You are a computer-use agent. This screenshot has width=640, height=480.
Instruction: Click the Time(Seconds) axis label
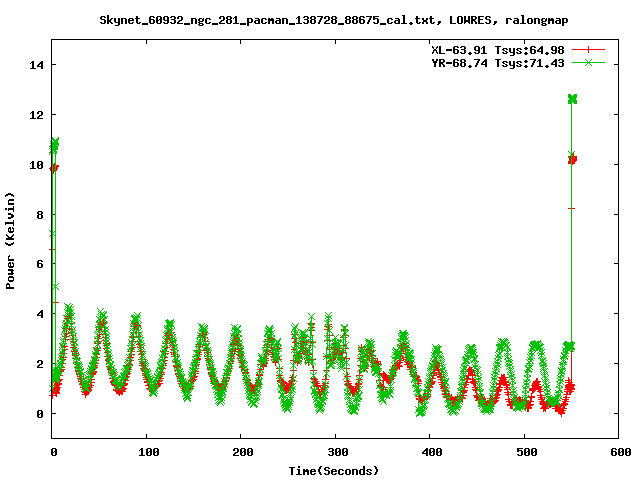coord(334,471)
